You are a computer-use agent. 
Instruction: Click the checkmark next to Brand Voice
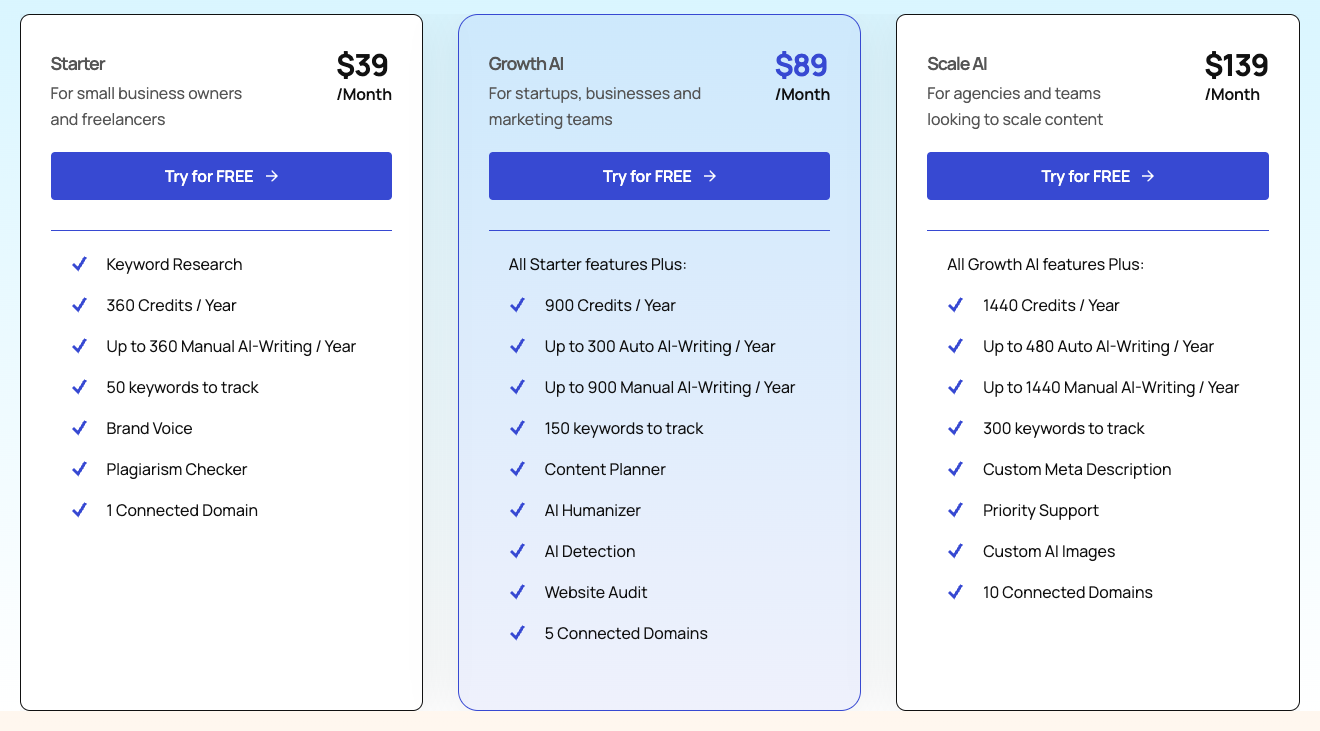coord(79,428)
